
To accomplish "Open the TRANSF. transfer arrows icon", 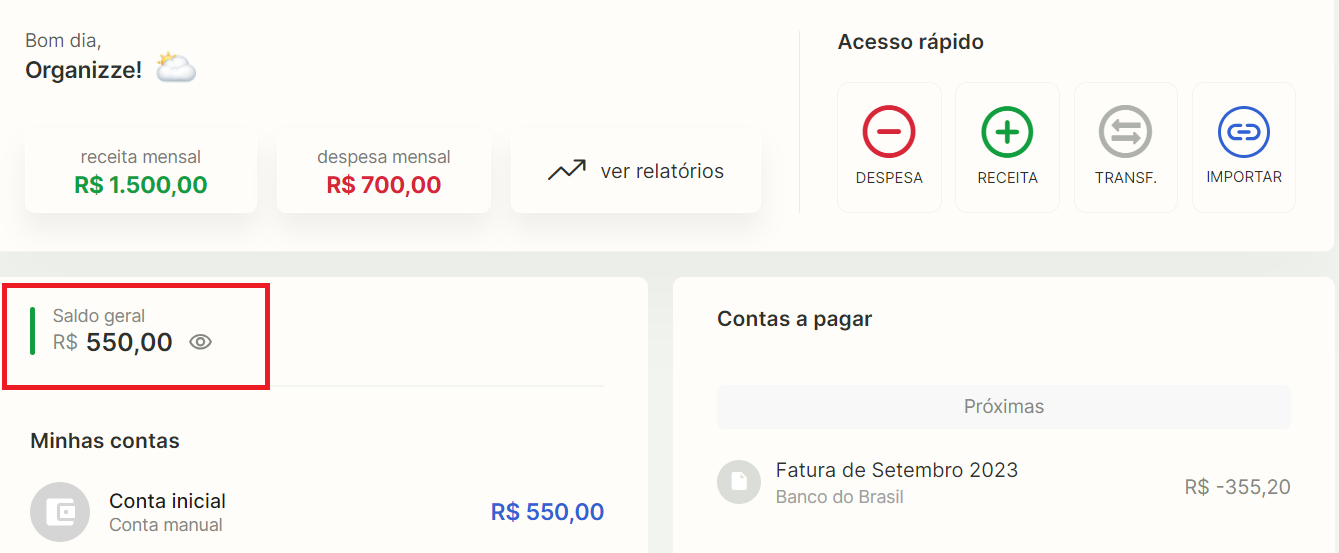I will click(1125, 131).
